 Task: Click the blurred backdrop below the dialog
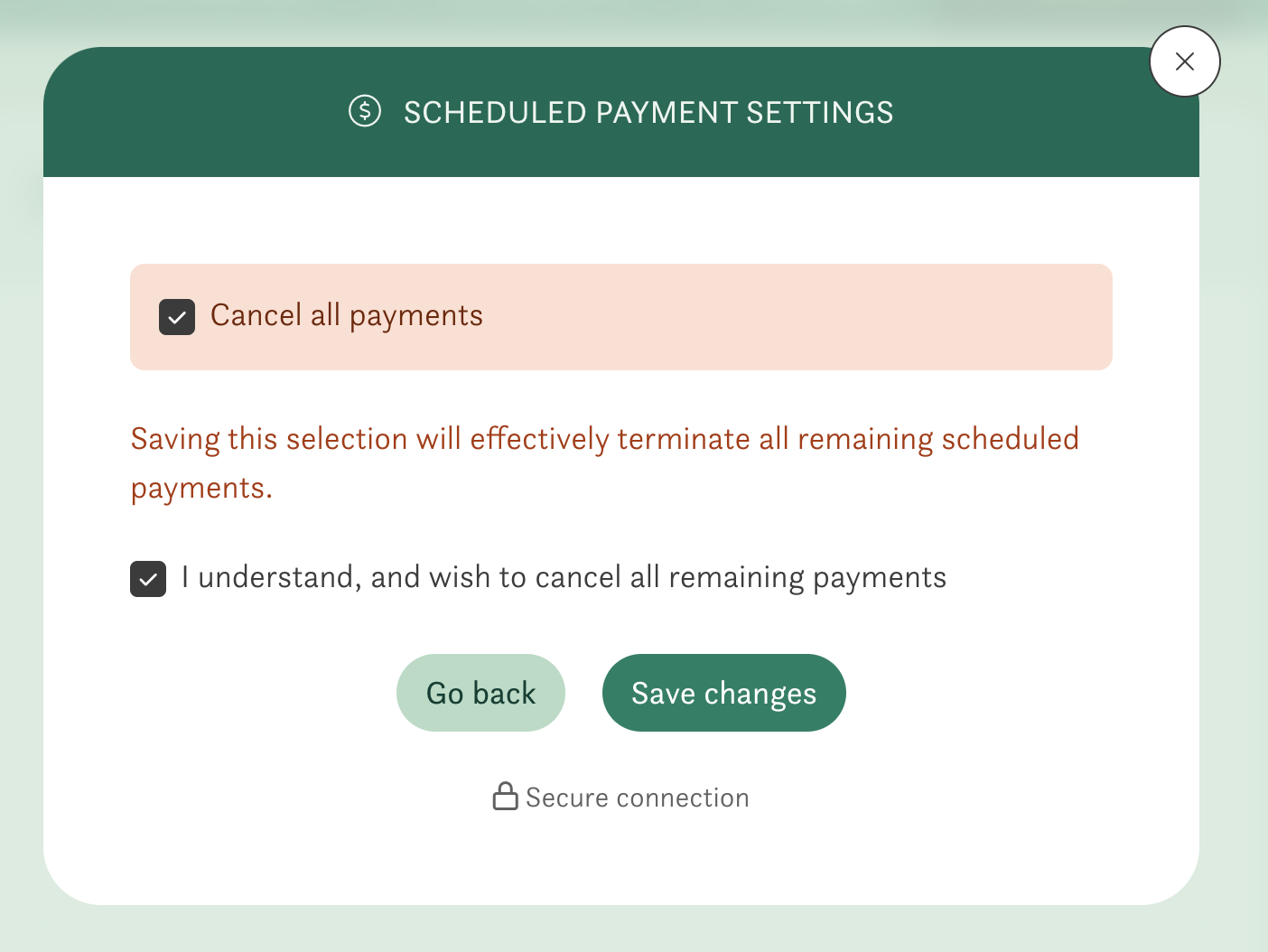[632, 930]
